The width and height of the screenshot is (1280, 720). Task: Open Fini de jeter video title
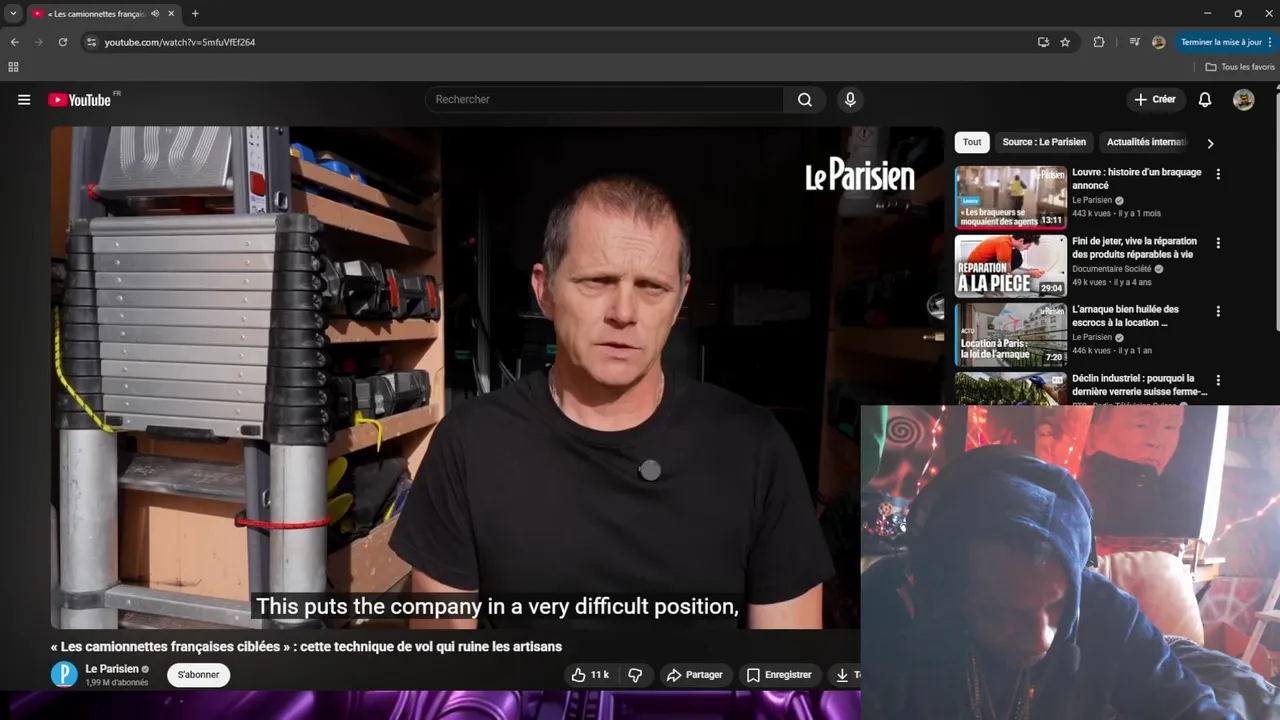1135,248
